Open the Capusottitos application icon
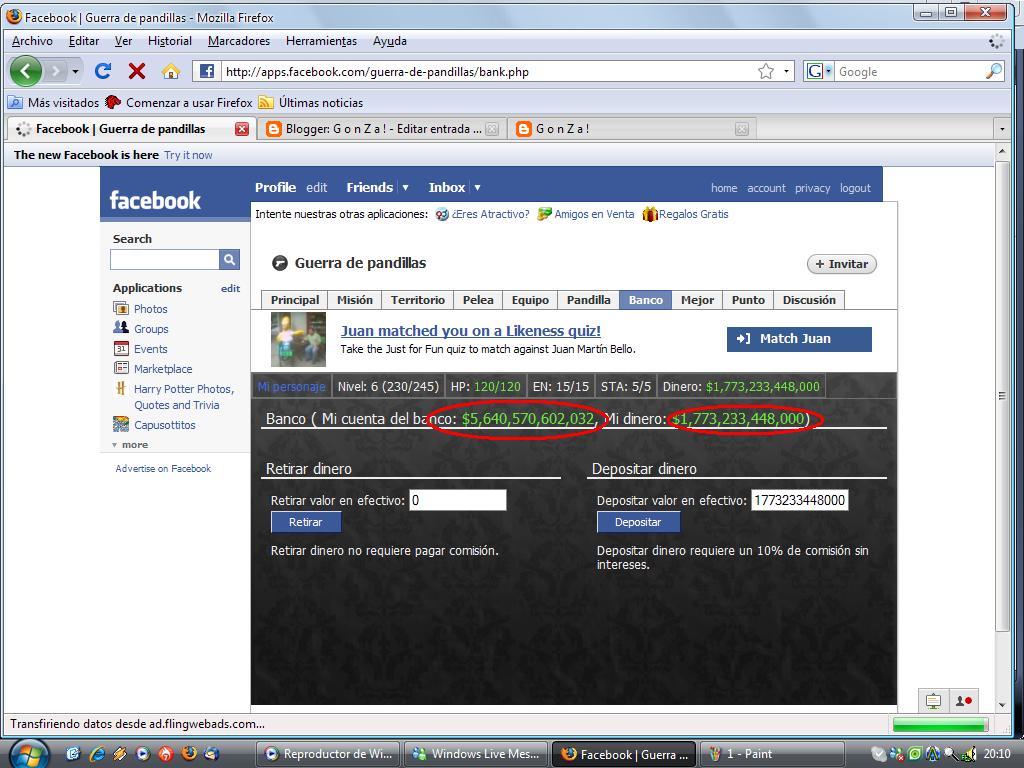 tap(121, 424)
